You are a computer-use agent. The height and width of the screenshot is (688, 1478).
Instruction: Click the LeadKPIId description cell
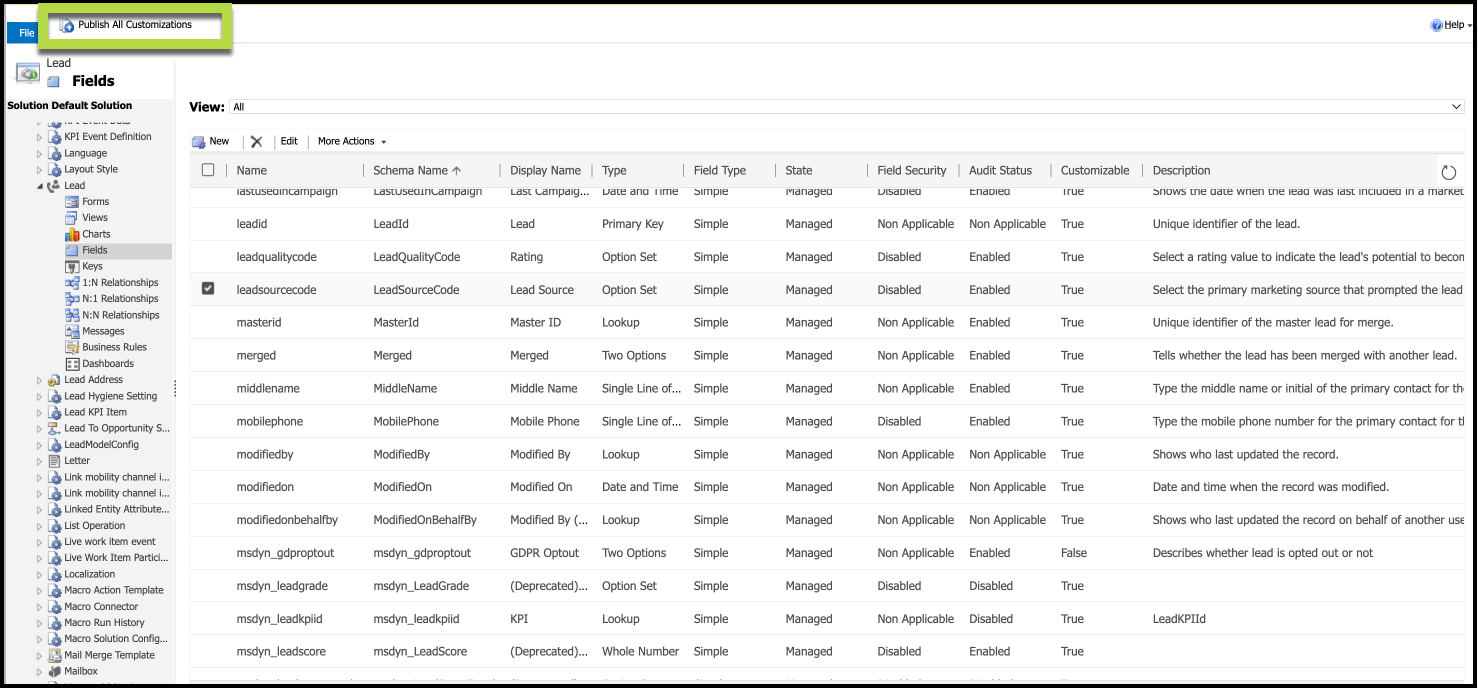point(1180,619)
